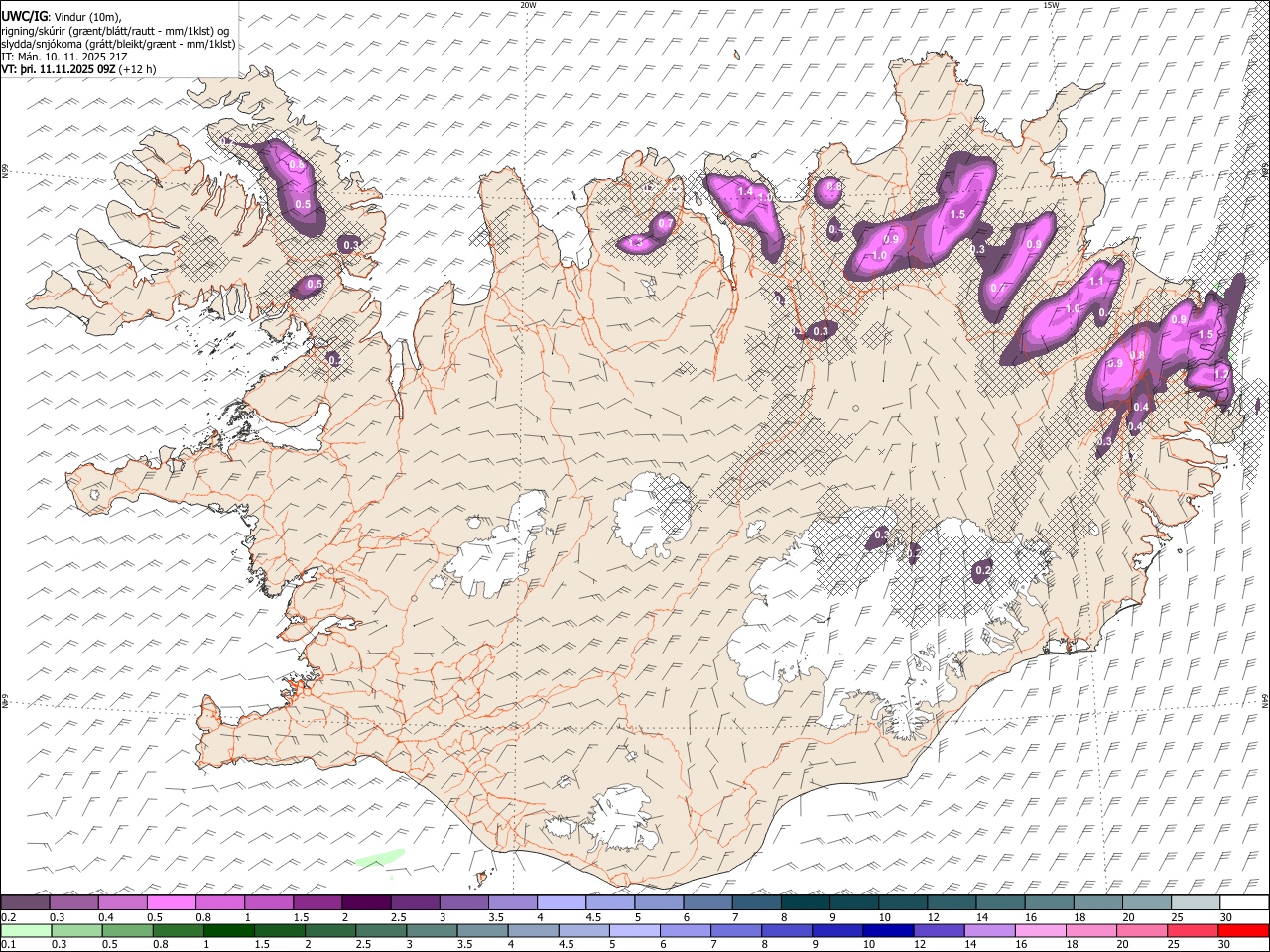Click the darkest purple swatch labeled 2
This screenshot has height=952, width=1270.
pyautogui.click(x=365, y=902)
